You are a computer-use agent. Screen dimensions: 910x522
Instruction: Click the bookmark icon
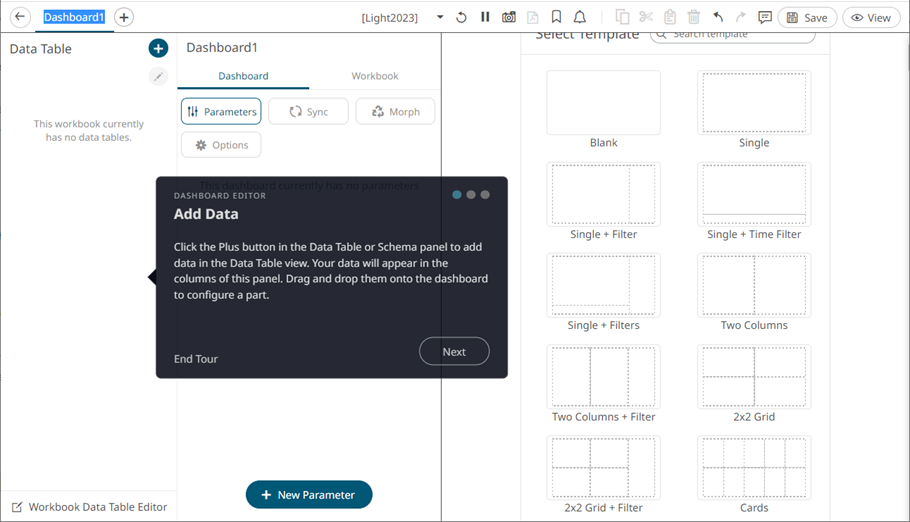pos(556,17)
